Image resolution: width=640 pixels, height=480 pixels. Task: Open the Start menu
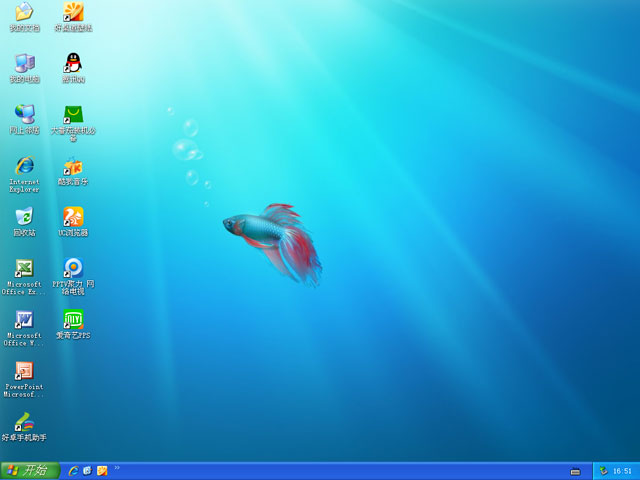(30, 470)
